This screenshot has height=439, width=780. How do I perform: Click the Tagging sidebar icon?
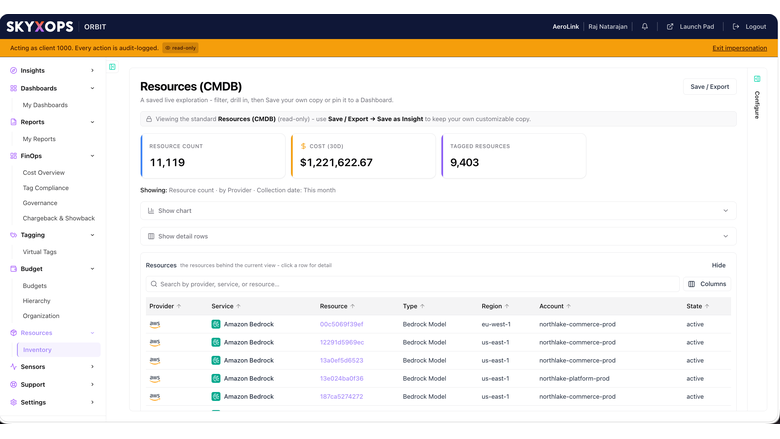[13, 235]
